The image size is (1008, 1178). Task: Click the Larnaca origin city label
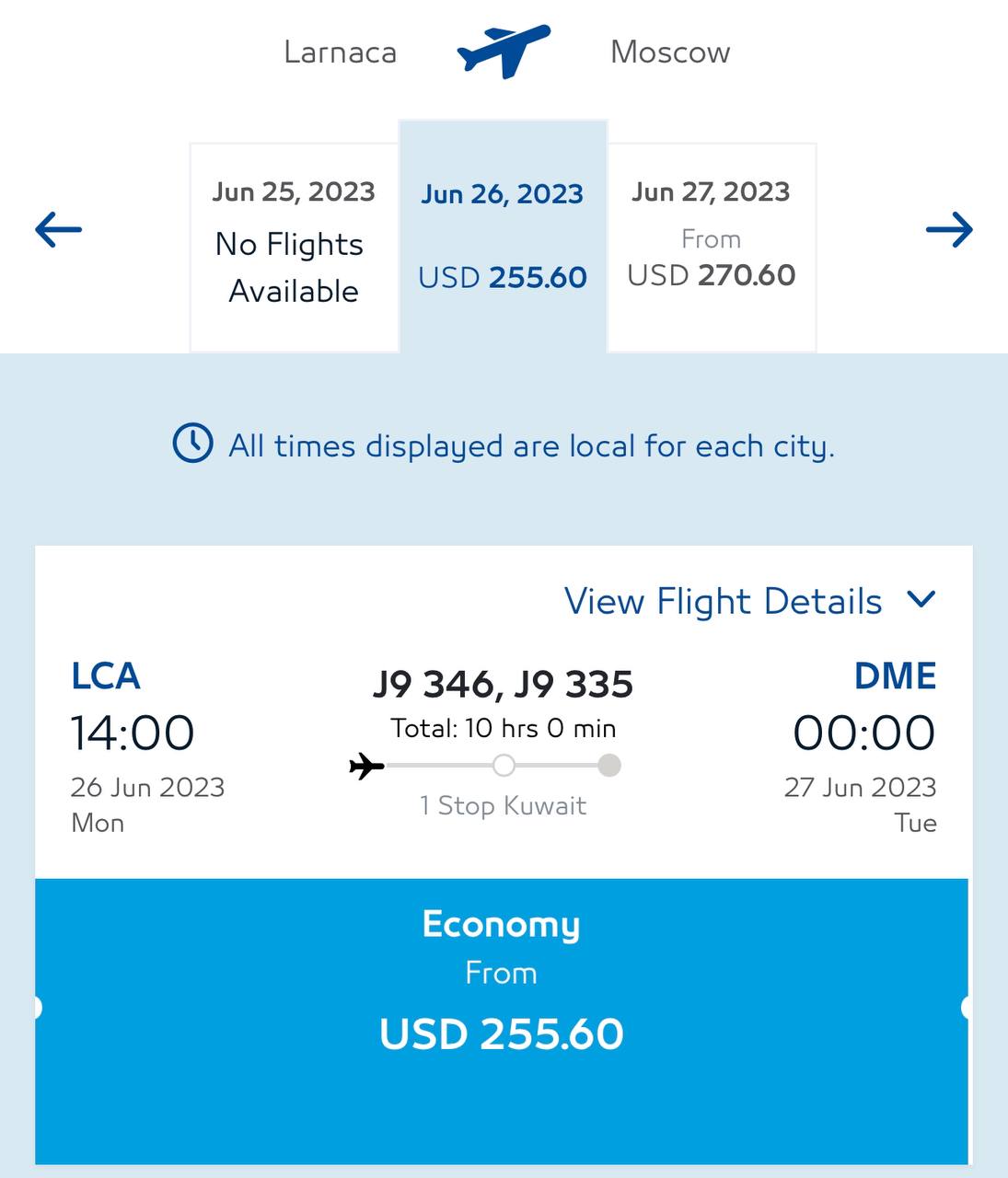[x=341, y=52]
